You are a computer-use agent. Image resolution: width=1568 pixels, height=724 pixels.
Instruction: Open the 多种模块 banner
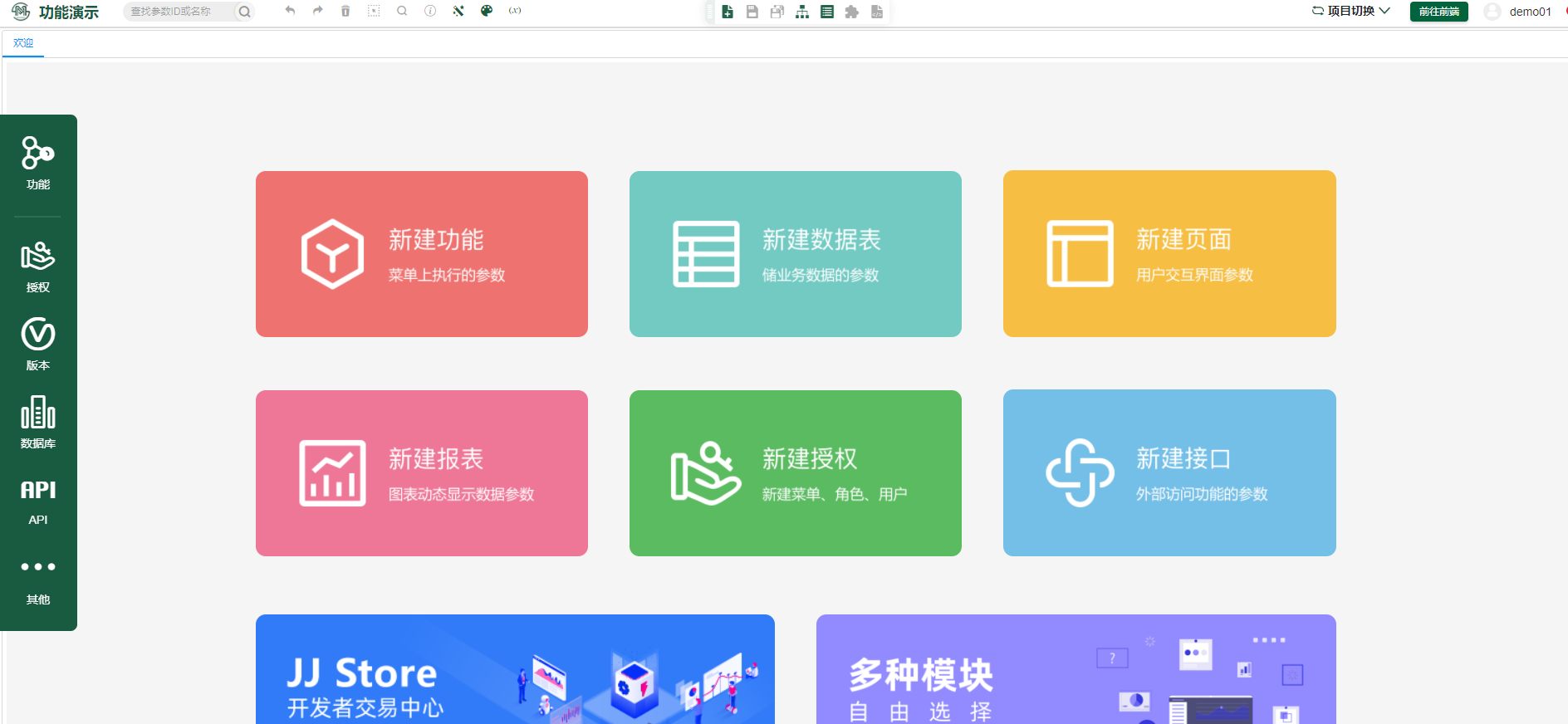click(x=1076, y=669)
